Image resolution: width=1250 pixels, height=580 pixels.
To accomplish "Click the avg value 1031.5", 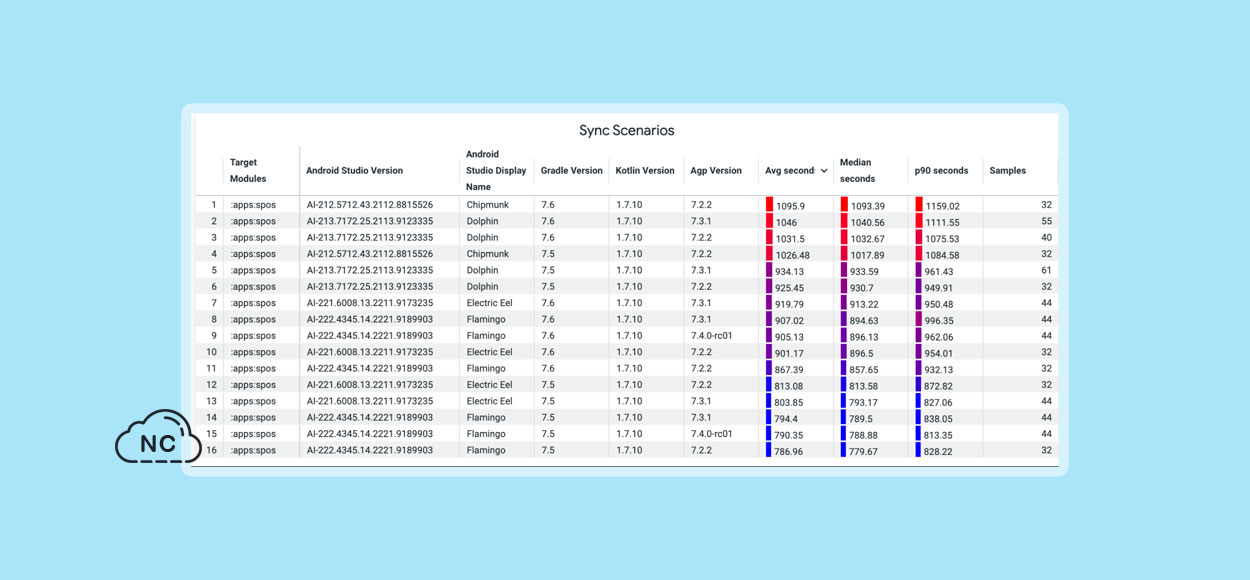I will pos(790,239).
